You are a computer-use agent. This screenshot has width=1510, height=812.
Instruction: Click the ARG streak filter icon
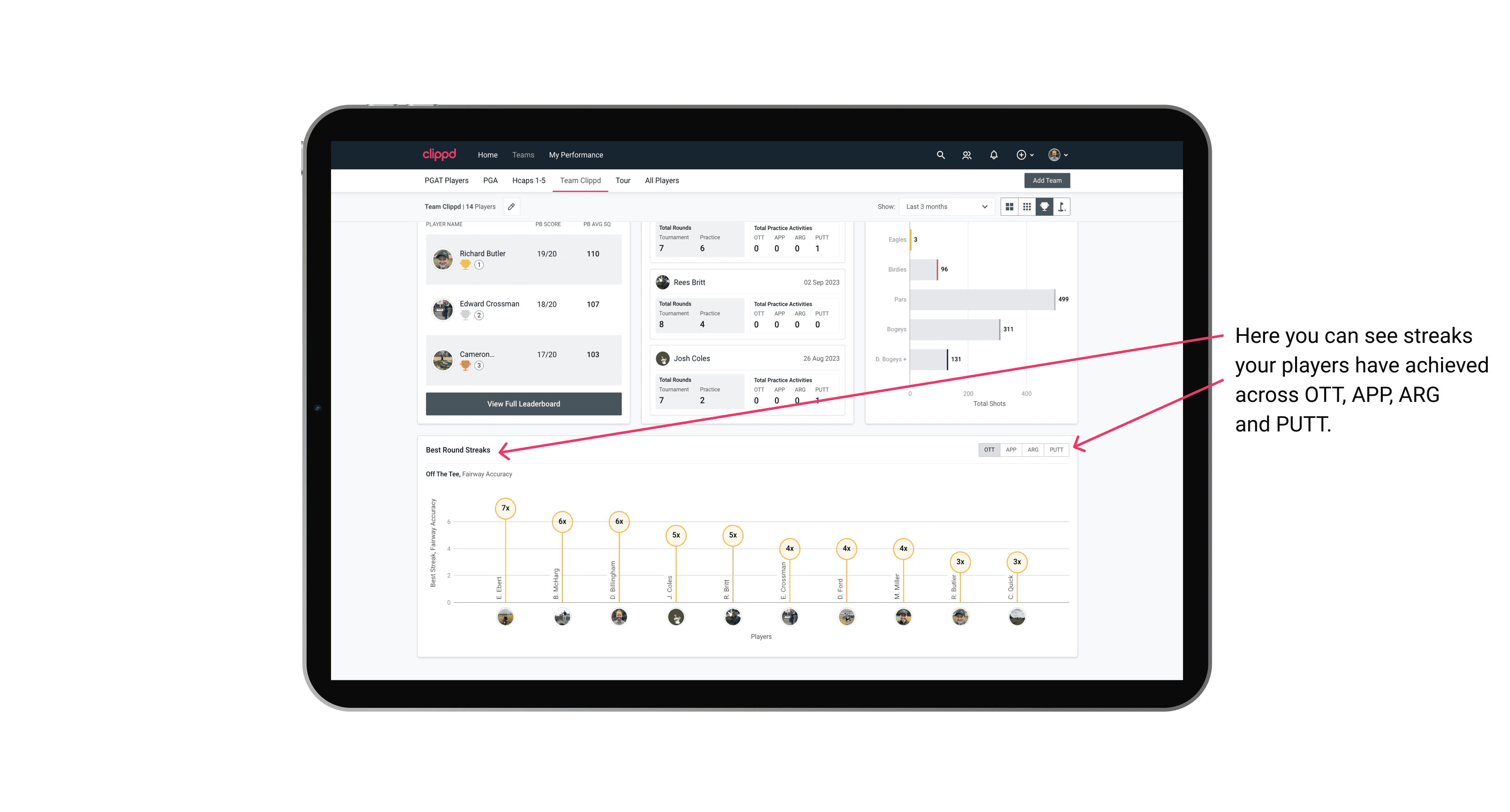click(x=1033, y=449)
